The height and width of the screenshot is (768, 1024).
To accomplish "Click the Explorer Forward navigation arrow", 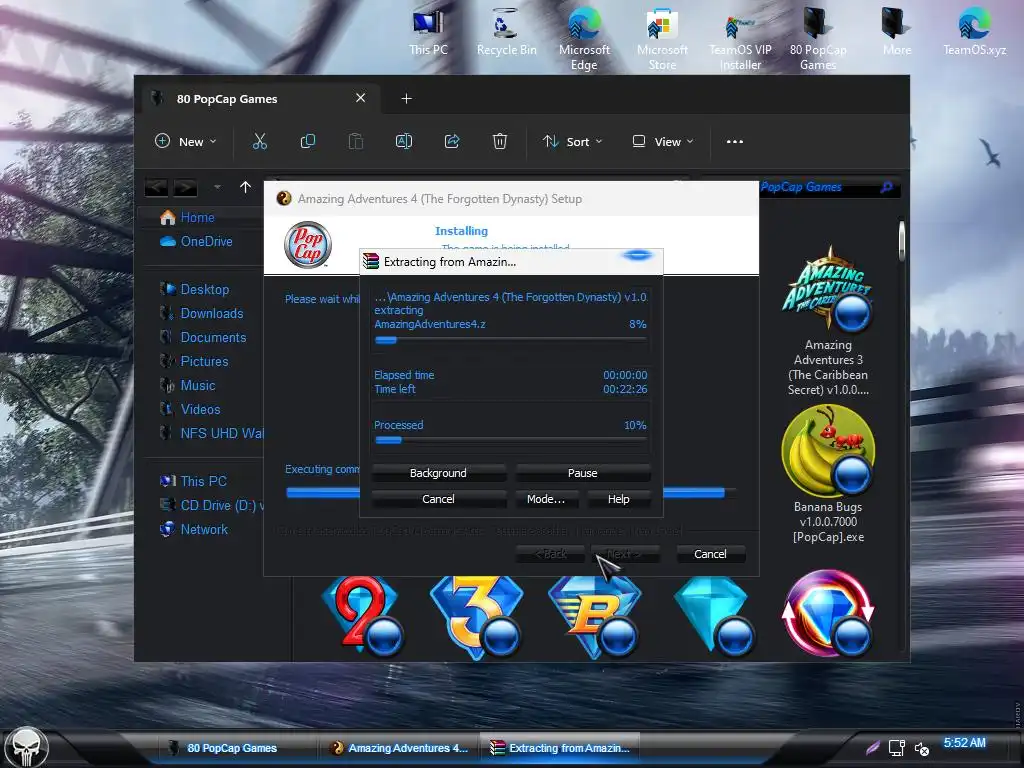I will click(185, 188).
